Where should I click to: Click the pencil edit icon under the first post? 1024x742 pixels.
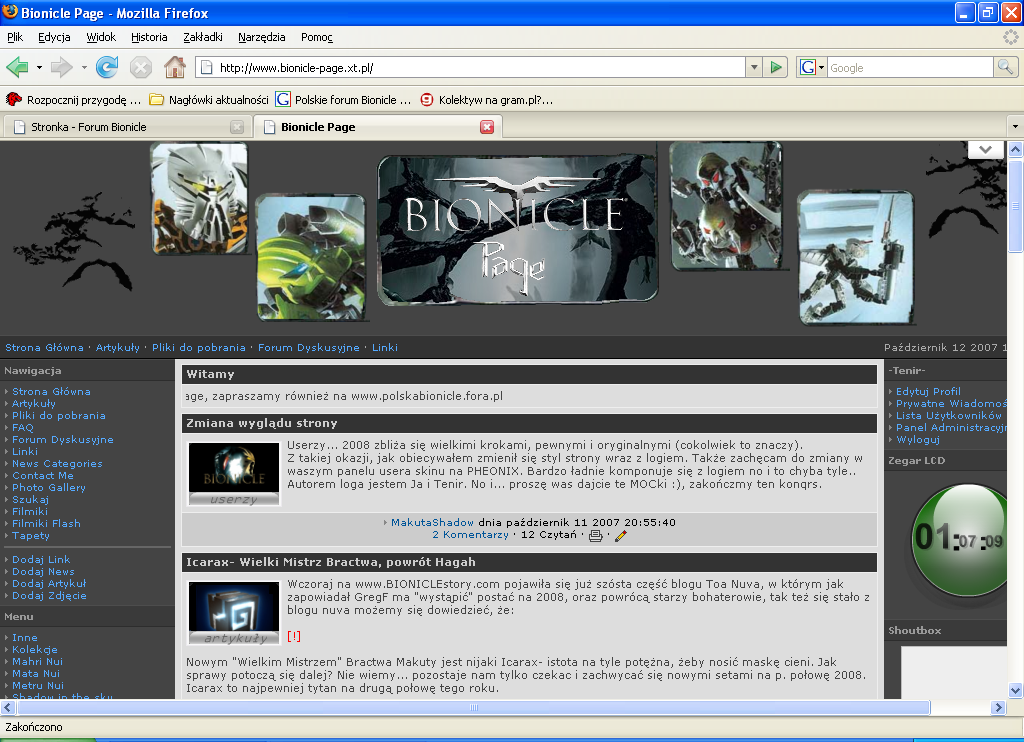click(x=620, y=535)
